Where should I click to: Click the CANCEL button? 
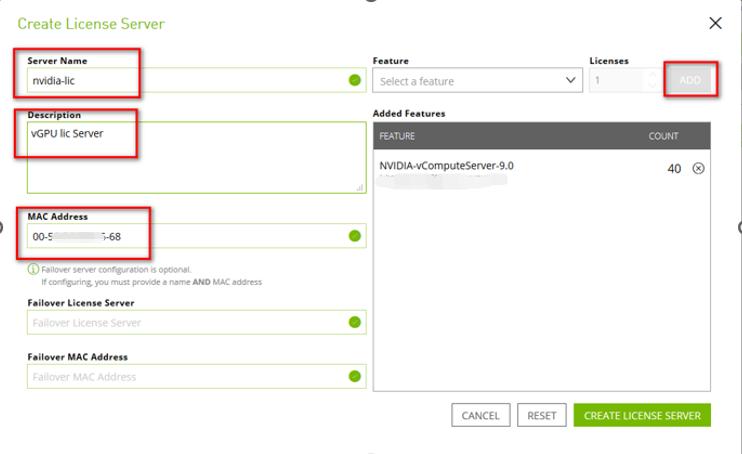point(480,415)
